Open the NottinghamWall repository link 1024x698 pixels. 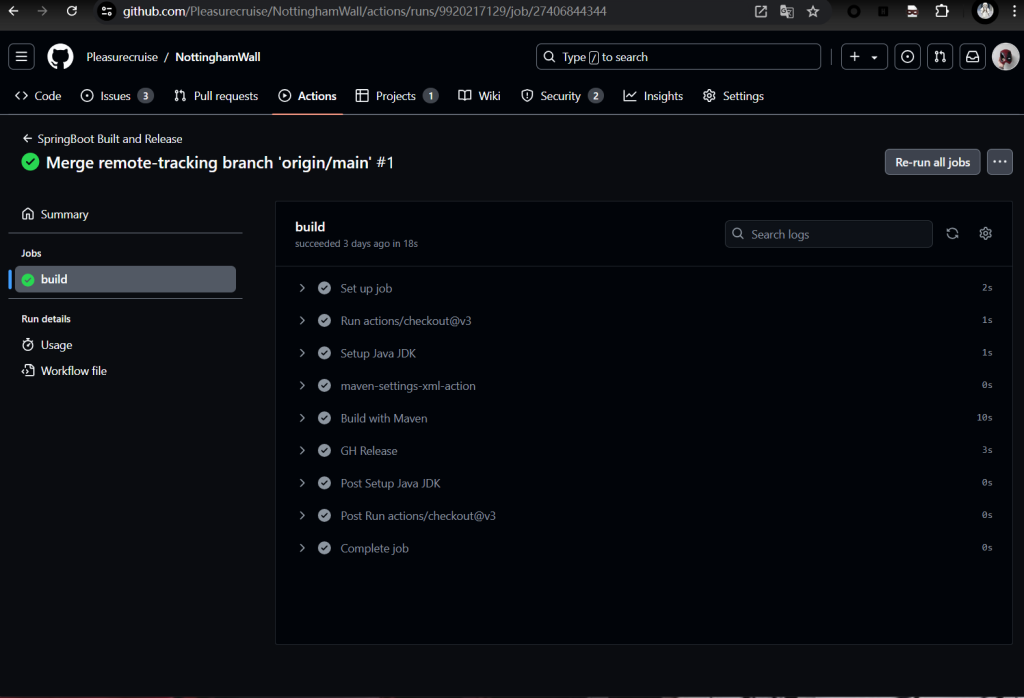tap(217, 57)
